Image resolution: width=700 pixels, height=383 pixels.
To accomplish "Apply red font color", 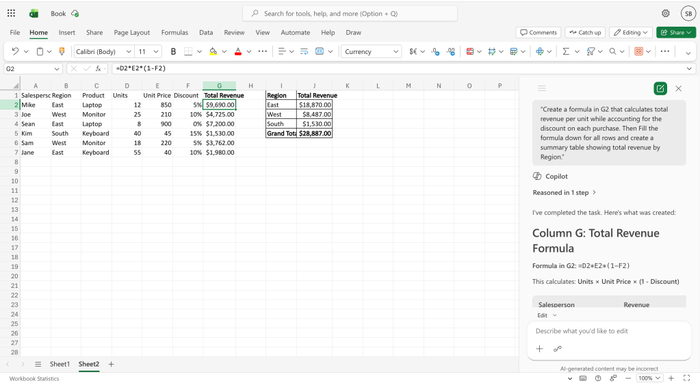I will click(238, 51).
